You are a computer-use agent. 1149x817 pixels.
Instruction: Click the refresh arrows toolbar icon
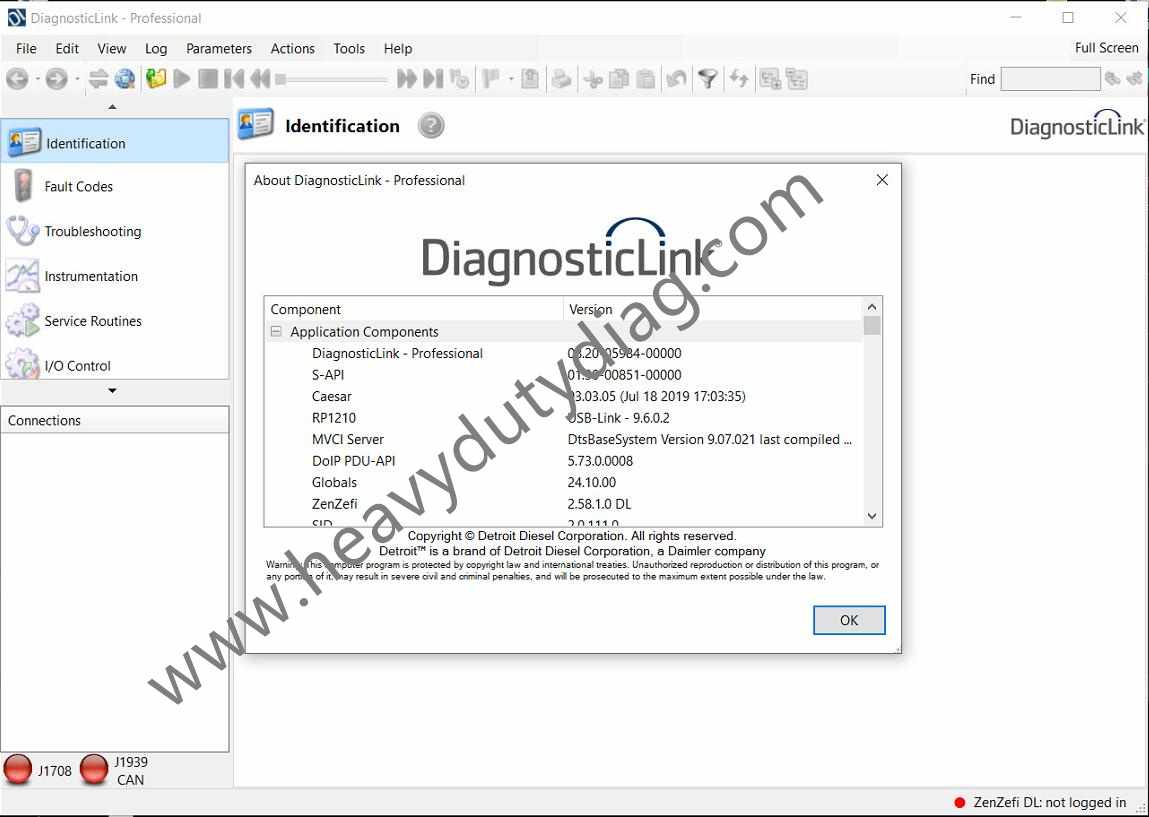pyautogui.click(x=739, y=79)
